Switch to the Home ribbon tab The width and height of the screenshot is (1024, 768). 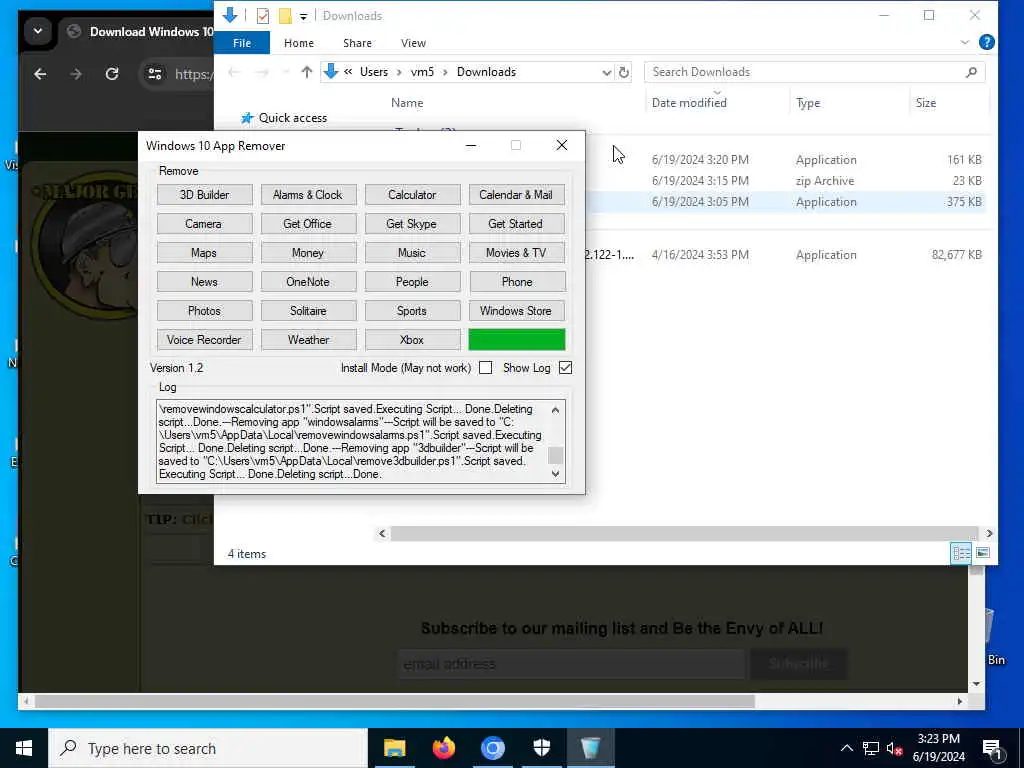[x=298, y=43]
